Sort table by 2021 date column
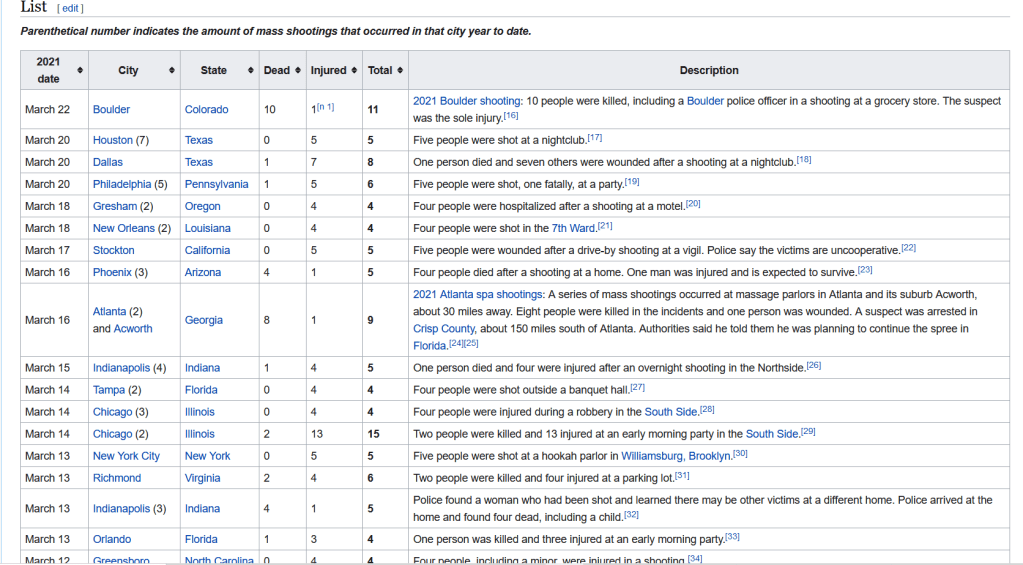 pyautogui.click(x=79, y=70)
